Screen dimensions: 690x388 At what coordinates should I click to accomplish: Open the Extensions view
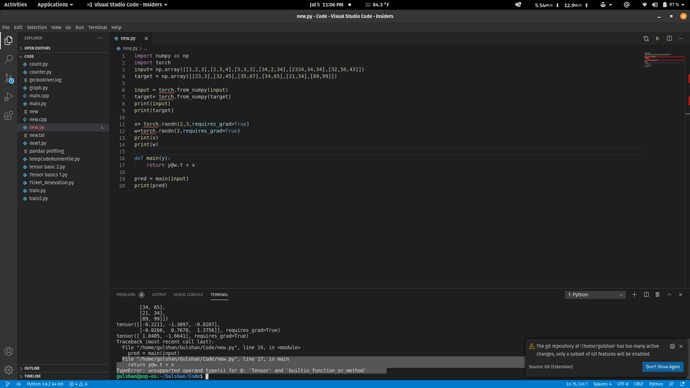[8, 116]
